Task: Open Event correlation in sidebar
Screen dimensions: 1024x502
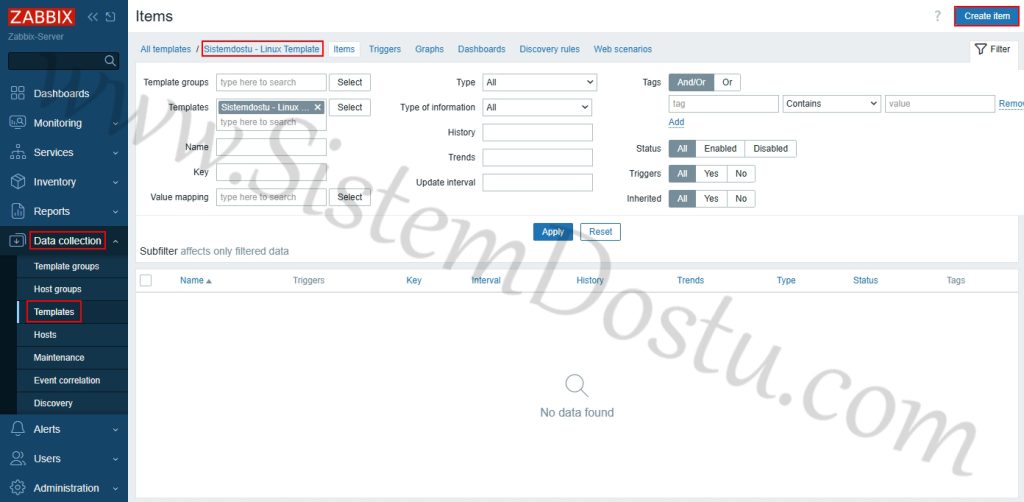Action: pos(67,381)
